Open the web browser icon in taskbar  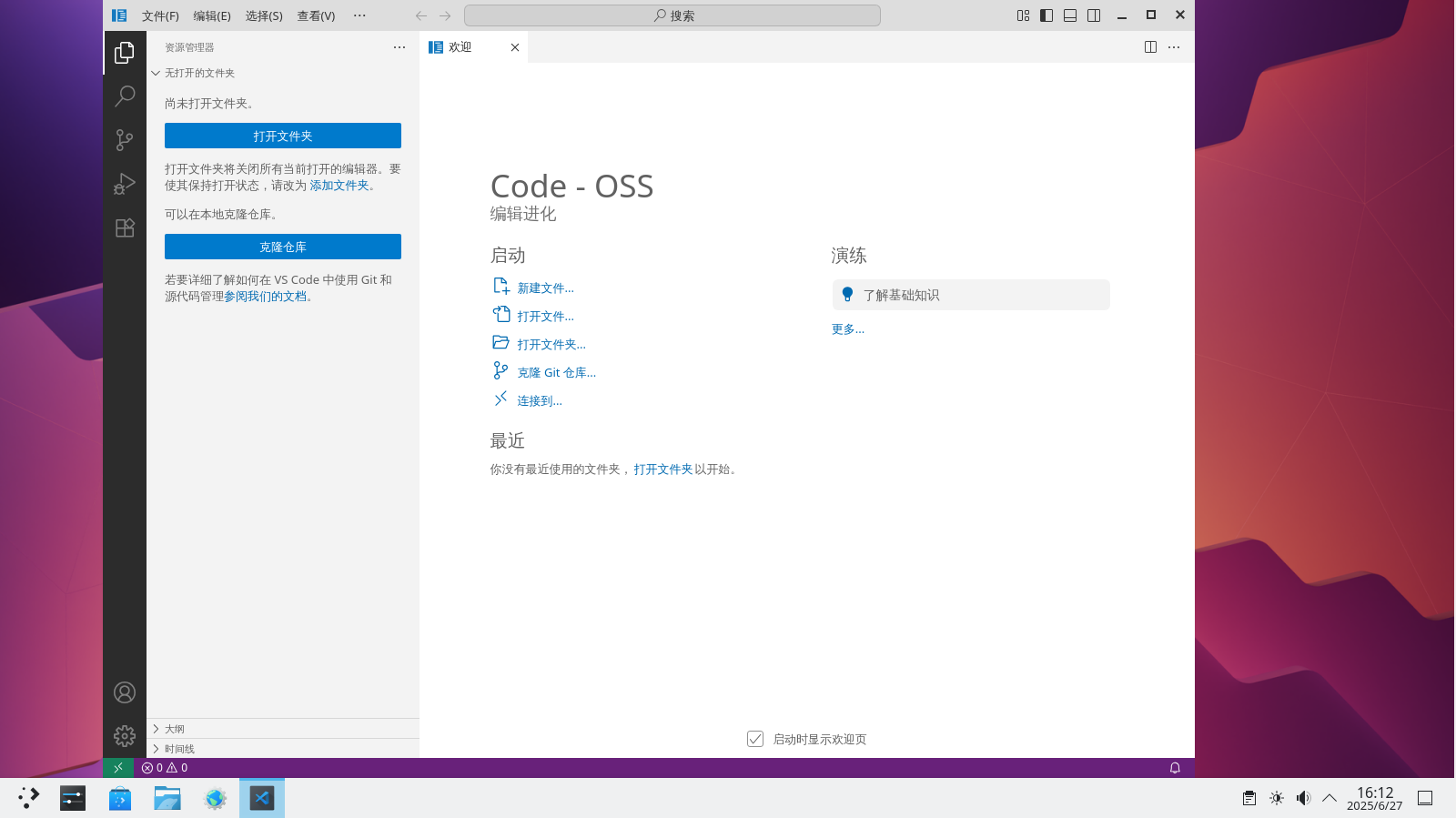215,798
